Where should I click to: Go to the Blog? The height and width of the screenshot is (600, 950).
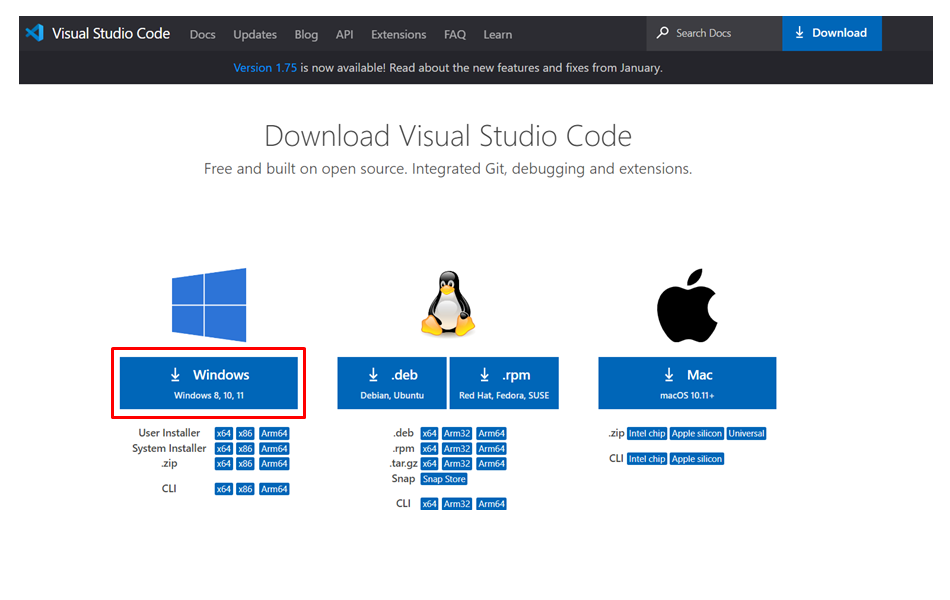306,35
